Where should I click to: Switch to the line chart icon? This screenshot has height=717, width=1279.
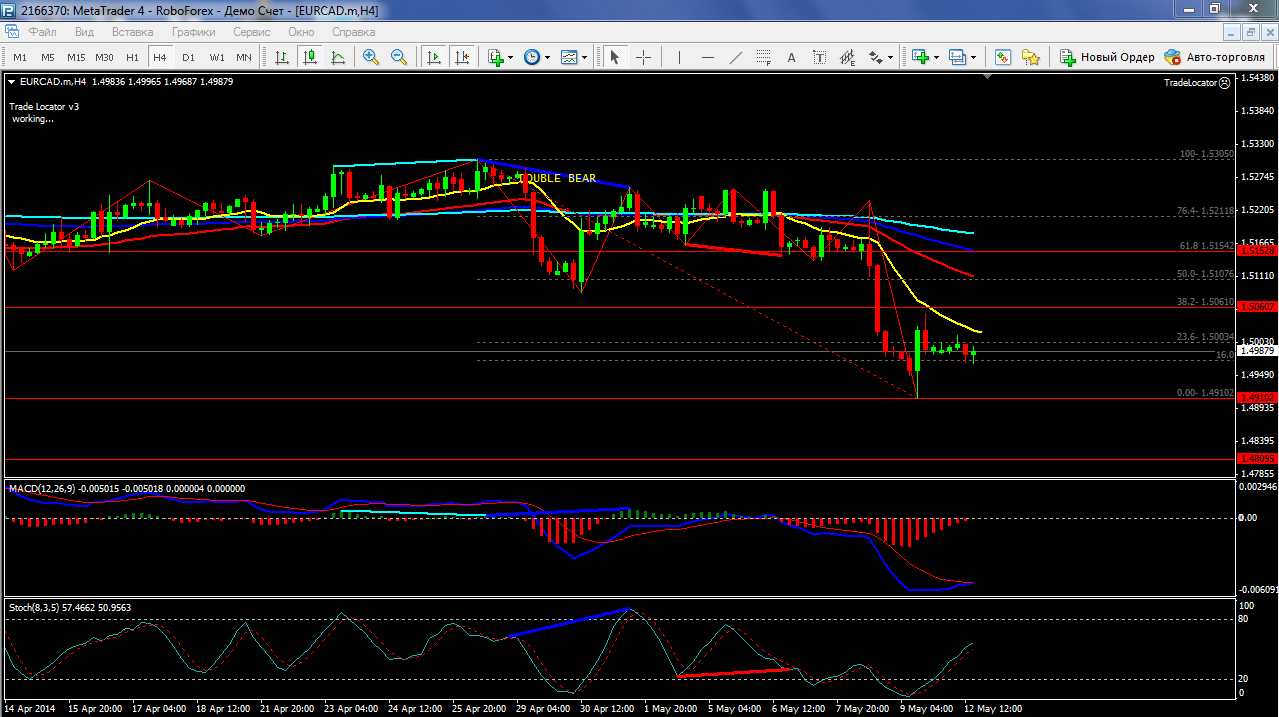(338, 57)
